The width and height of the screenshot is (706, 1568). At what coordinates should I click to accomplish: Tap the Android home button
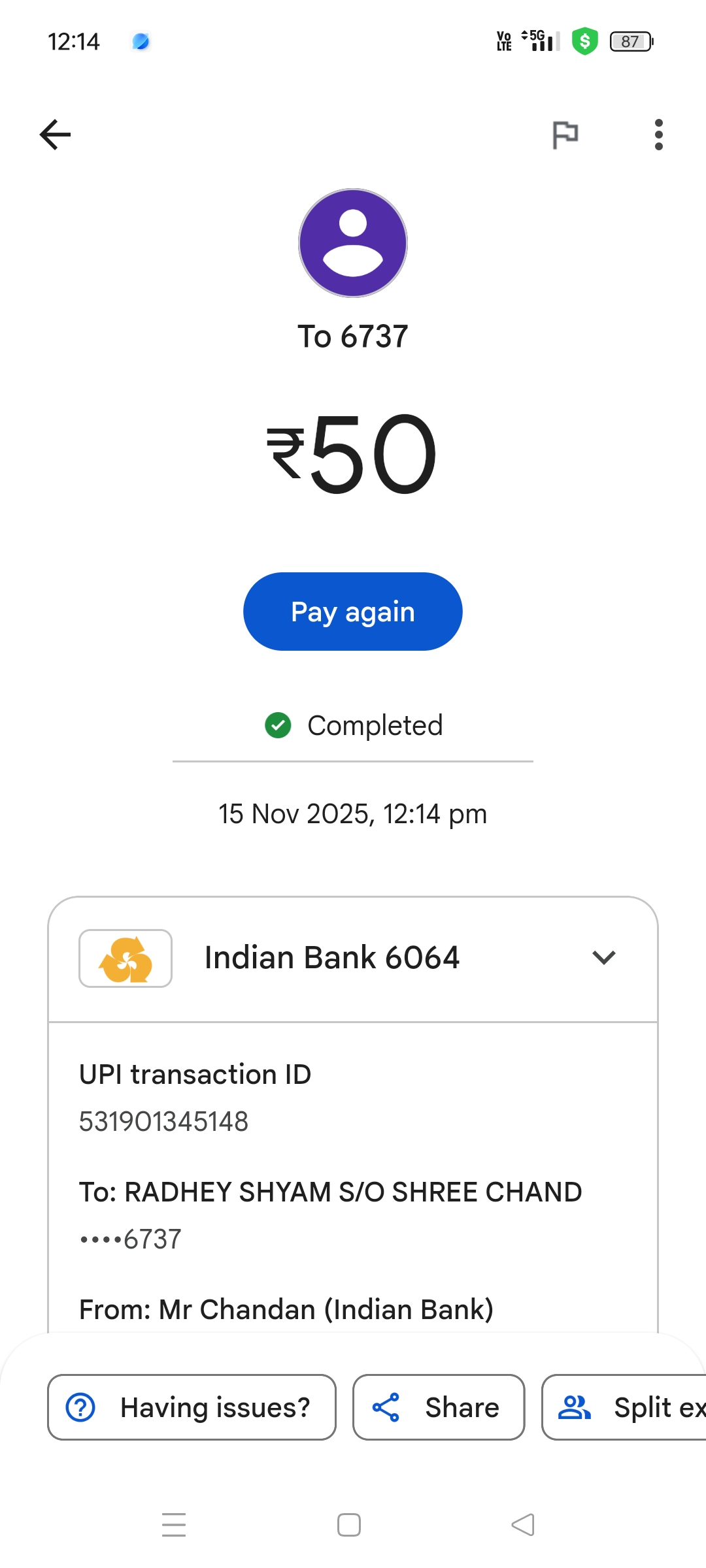click(349, 1525)
